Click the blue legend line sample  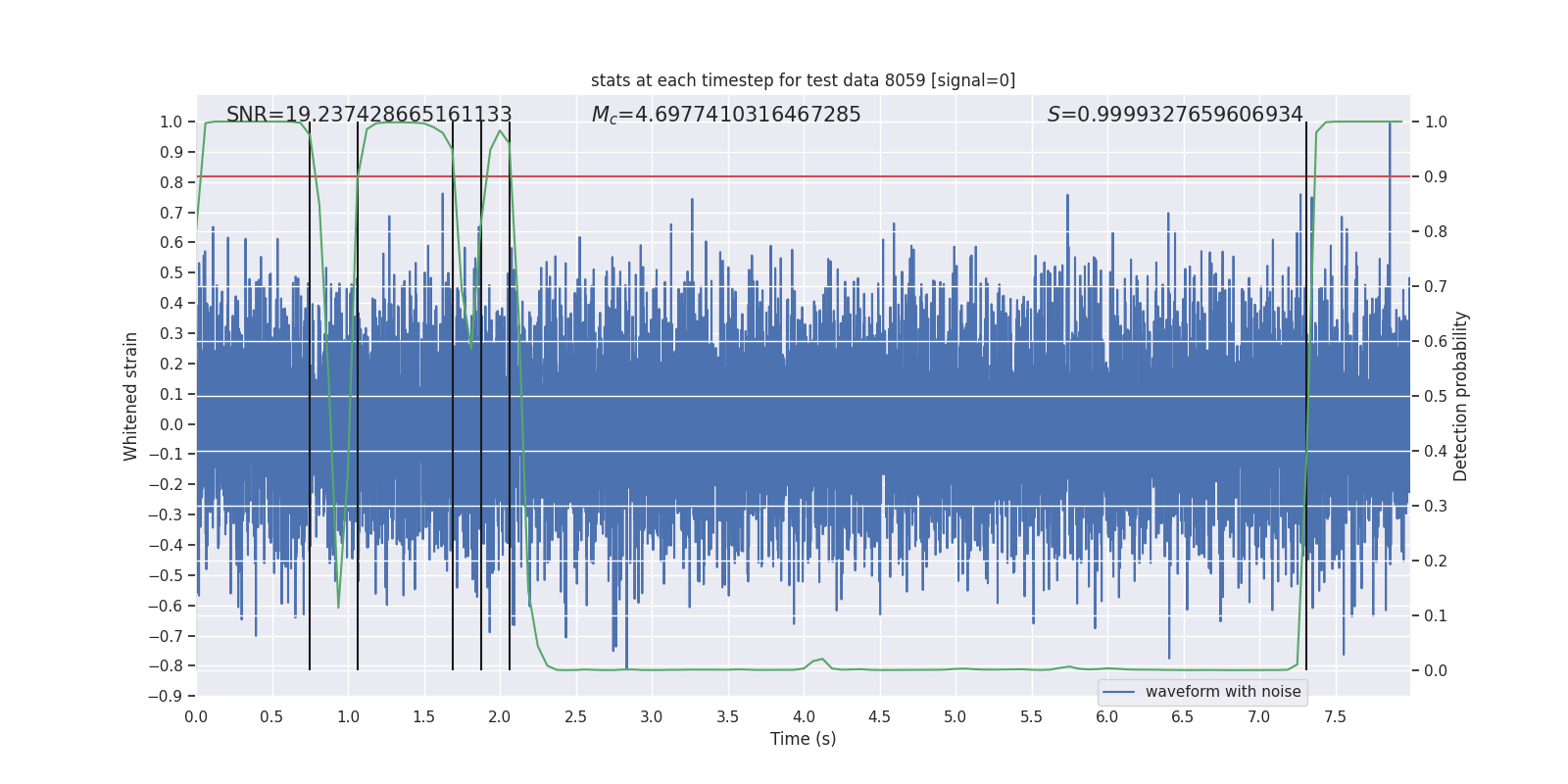pyautogui.click(x=1118, y=692)
